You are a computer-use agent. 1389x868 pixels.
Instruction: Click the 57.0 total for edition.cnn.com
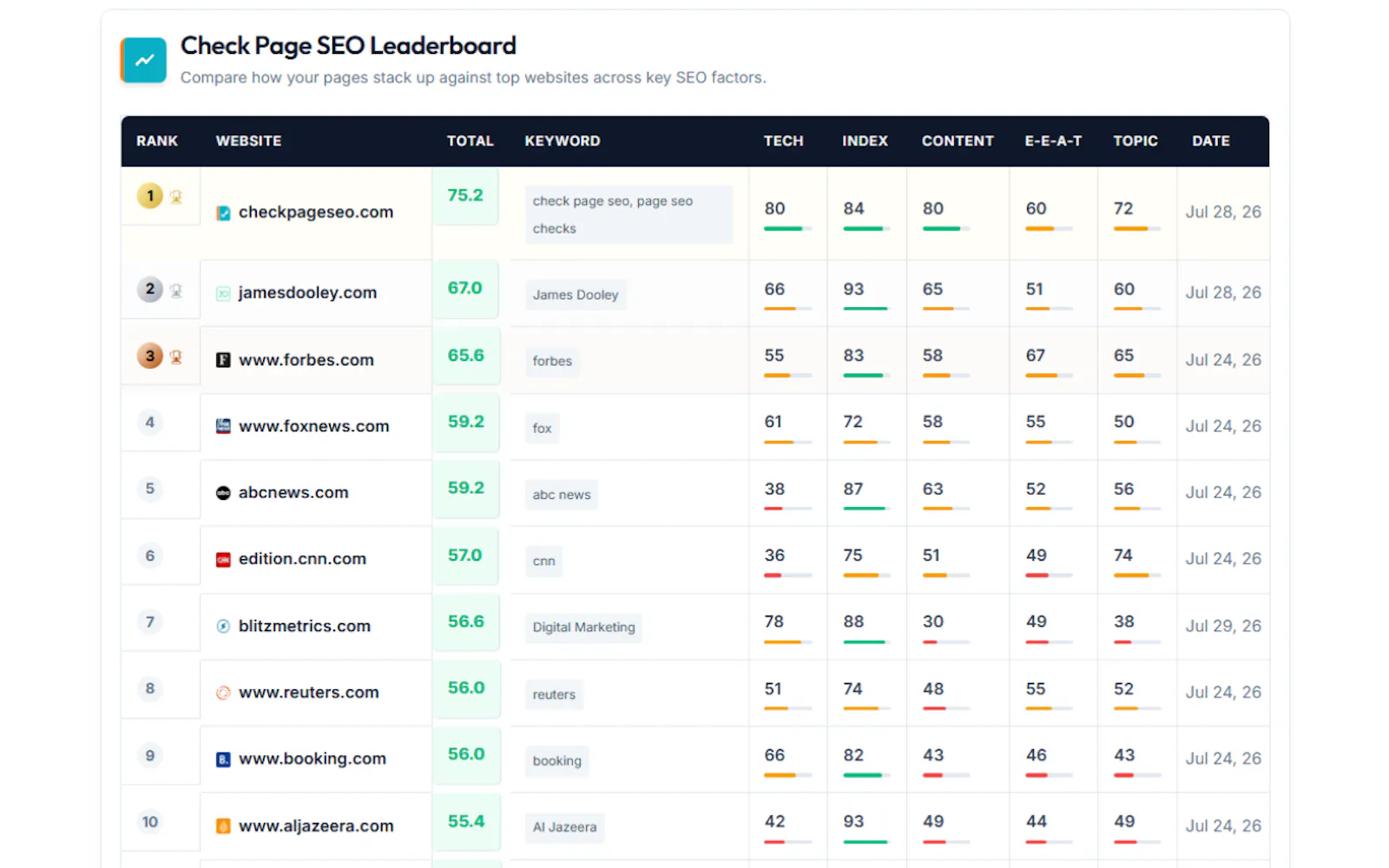[x=465, y=556]
